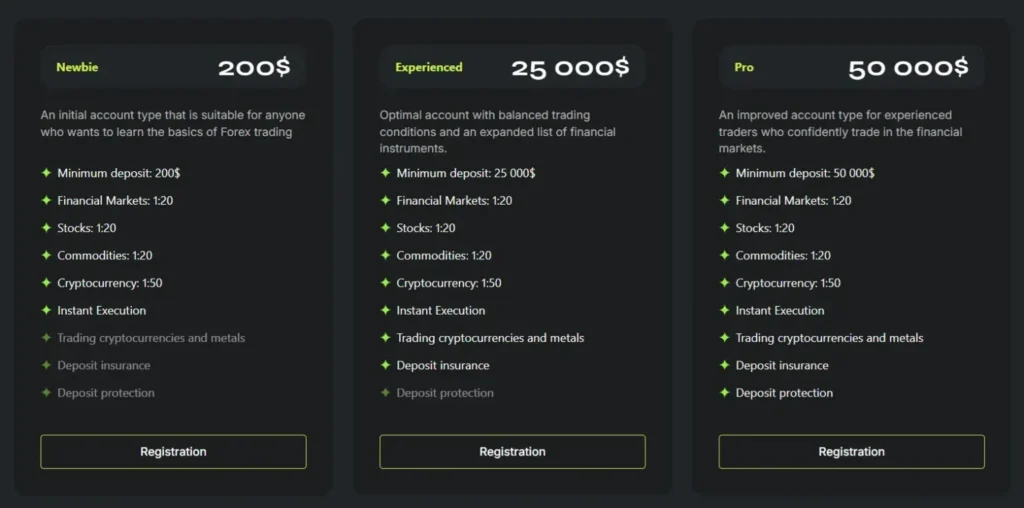This screenshot has height=508, width=1024.
Task: Click star icon beside Pro Minimum deposit: 50 000$
Action: point(724,173)
